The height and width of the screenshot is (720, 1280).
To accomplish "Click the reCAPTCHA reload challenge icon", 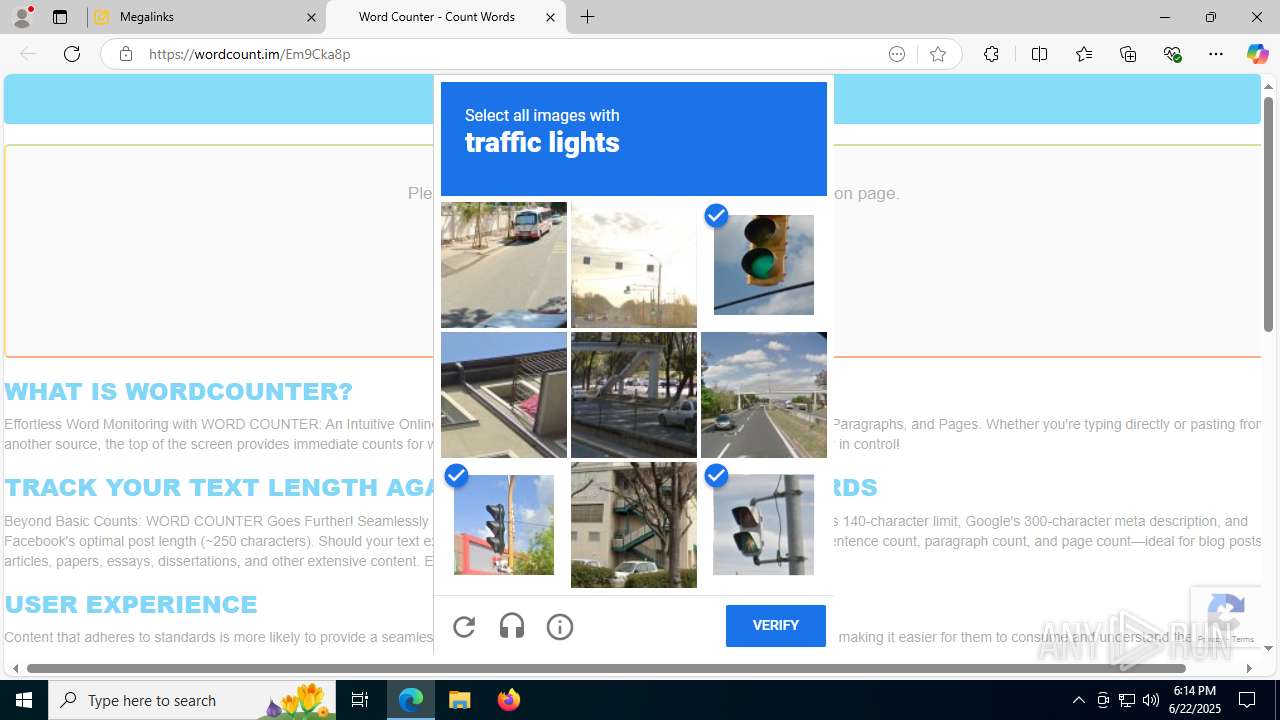I will (464, 627).
